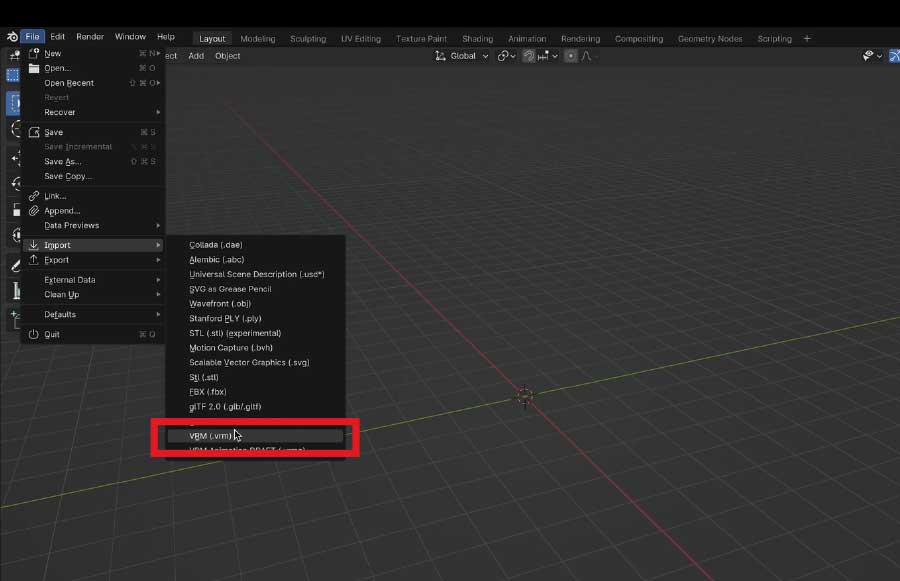Screen dimensions: 900x581
Task: Switch to the Geometry Nodes workspace tab
Action: click(x=710, y=38)
